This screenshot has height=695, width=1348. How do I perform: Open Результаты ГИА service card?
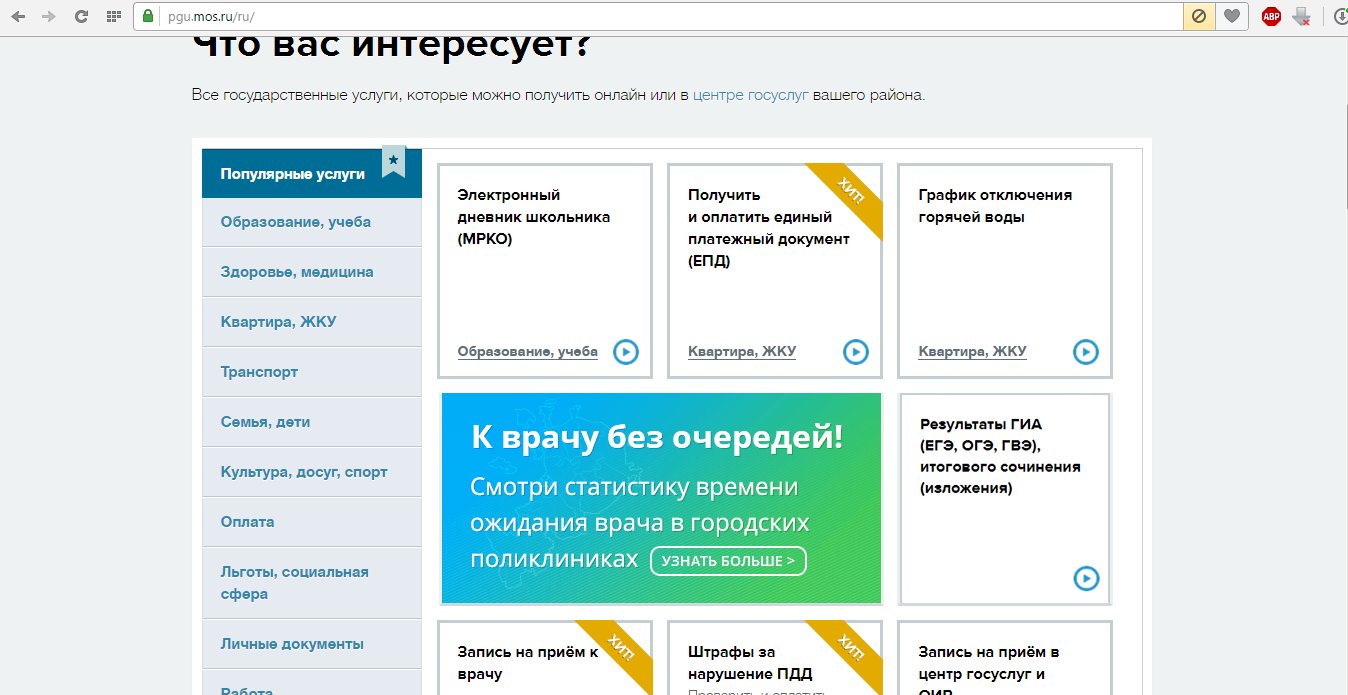point(1005,499)
